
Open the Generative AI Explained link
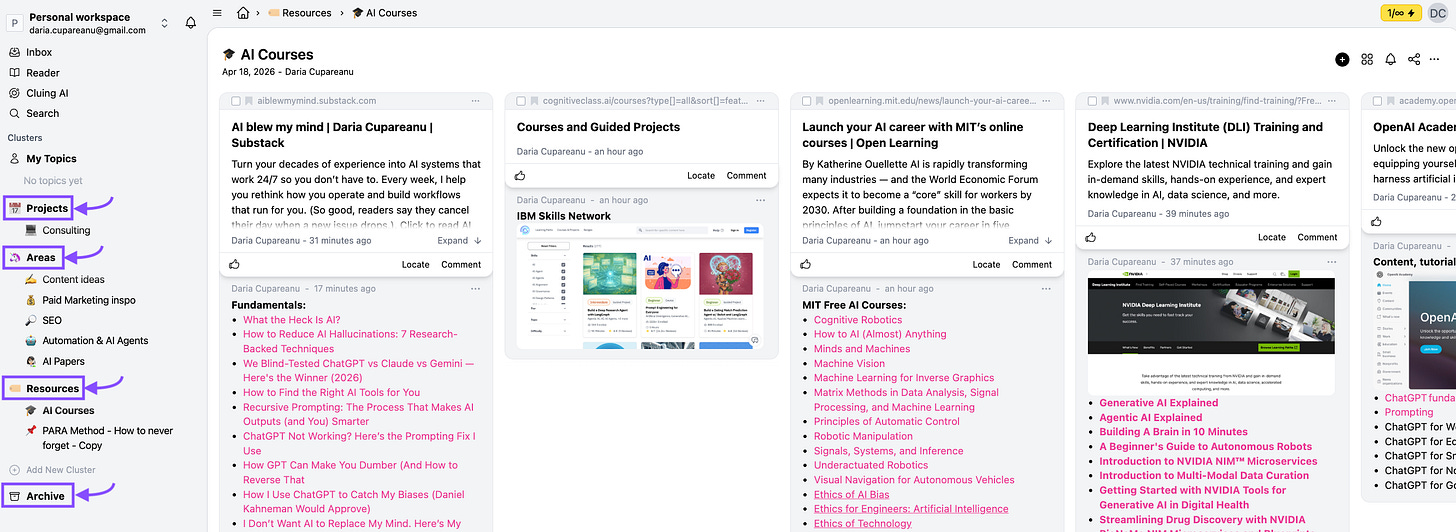click(1159, 403)
